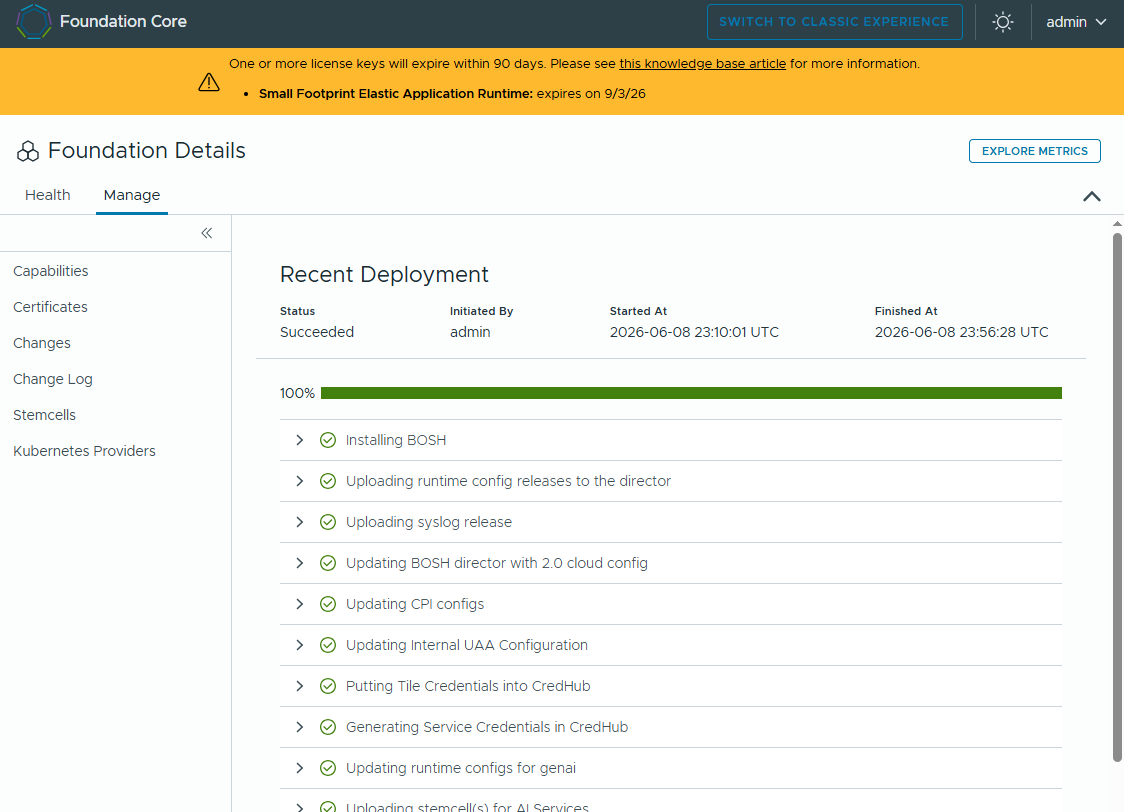Click the Foundation Core logo icon
1124x812 pixels.
(x=33, y=22)
